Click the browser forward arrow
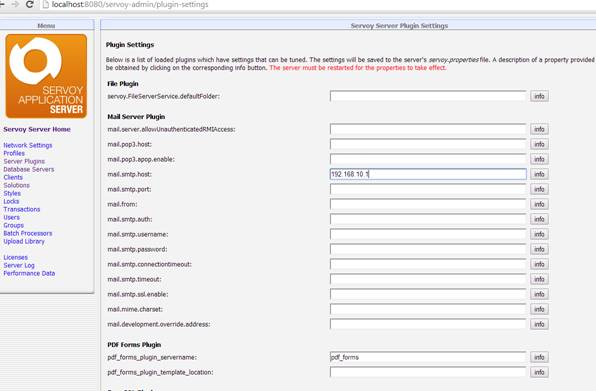Screen dimensions: 596x391 click(15, 4)
